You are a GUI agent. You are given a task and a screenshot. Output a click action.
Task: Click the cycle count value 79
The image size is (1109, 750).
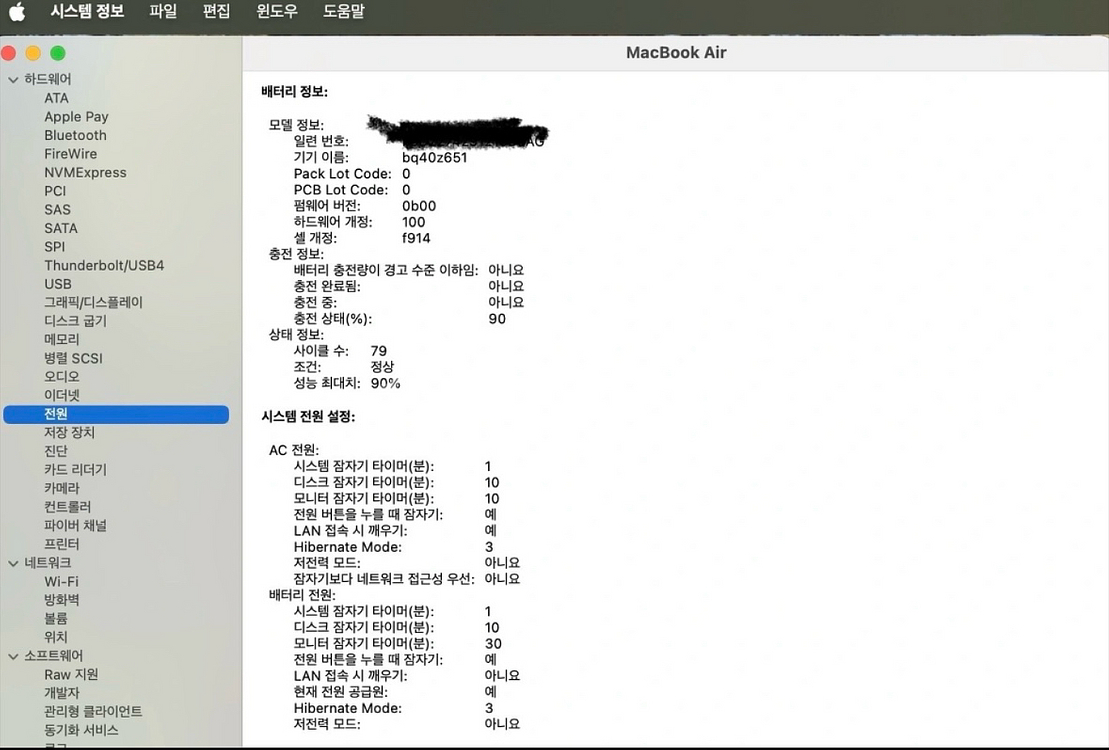tap(378, 351)
